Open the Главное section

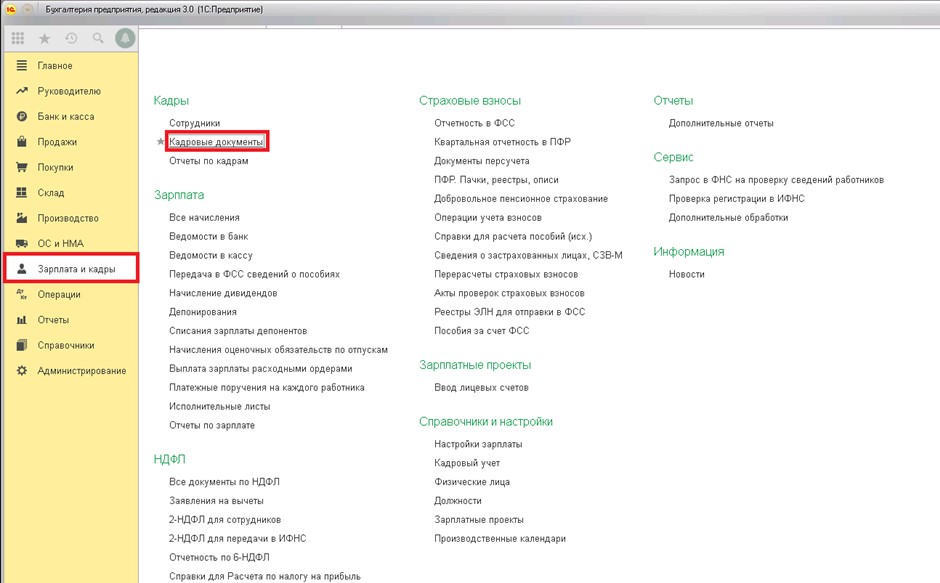55,66
